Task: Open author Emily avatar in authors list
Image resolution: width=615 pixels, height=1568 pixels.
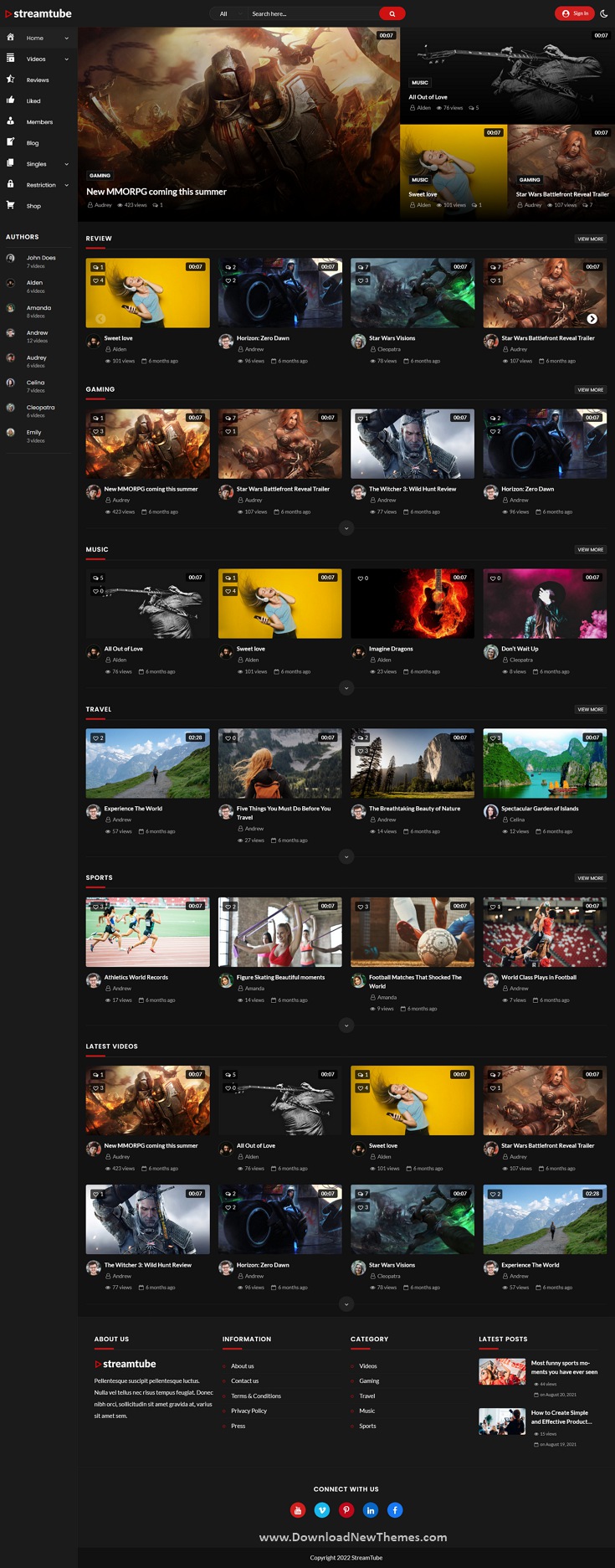Action: (10, 433)
